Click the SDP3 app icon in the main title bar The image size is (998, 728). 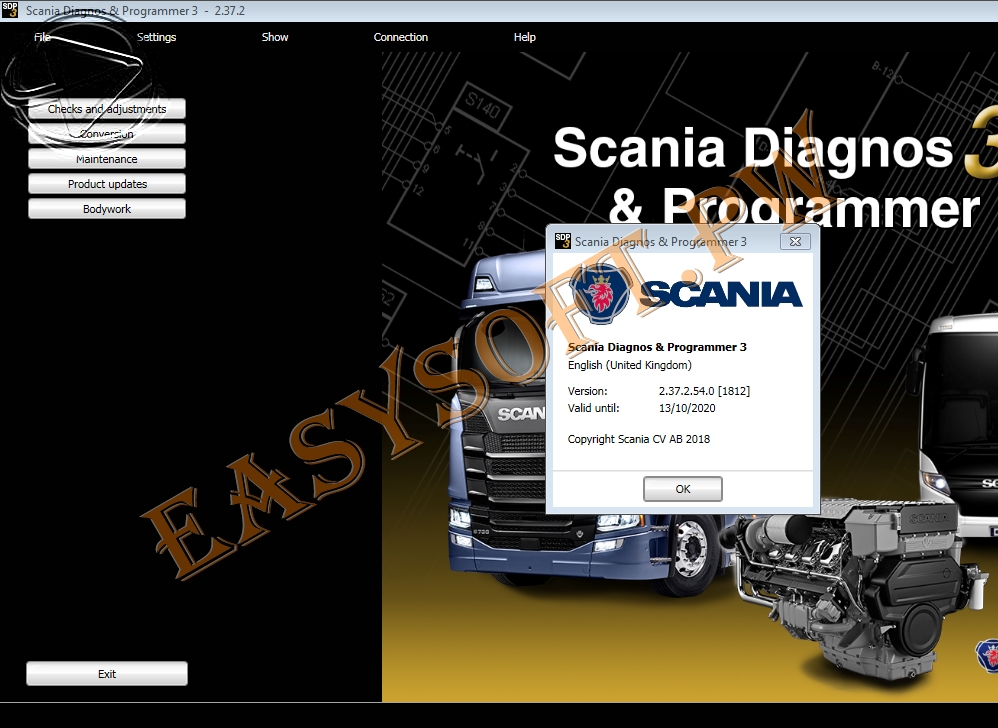(x=10, y=10)
